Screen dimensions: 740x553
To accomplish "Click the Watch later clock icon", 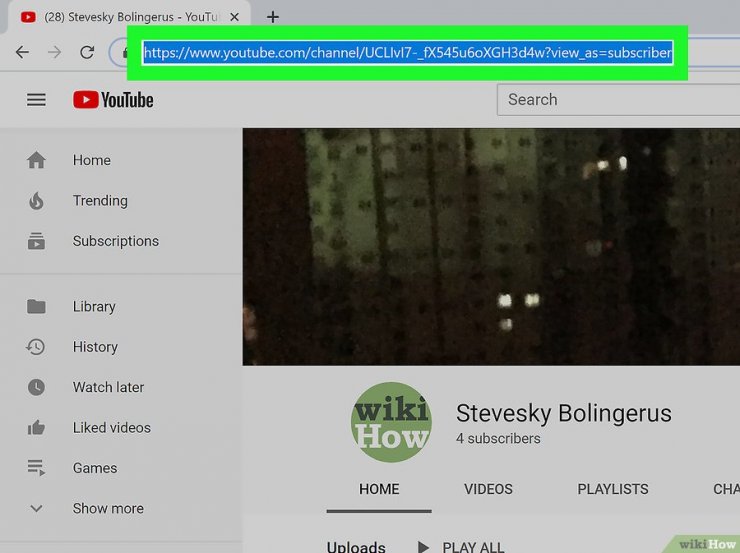I will [x=36, y=387].
